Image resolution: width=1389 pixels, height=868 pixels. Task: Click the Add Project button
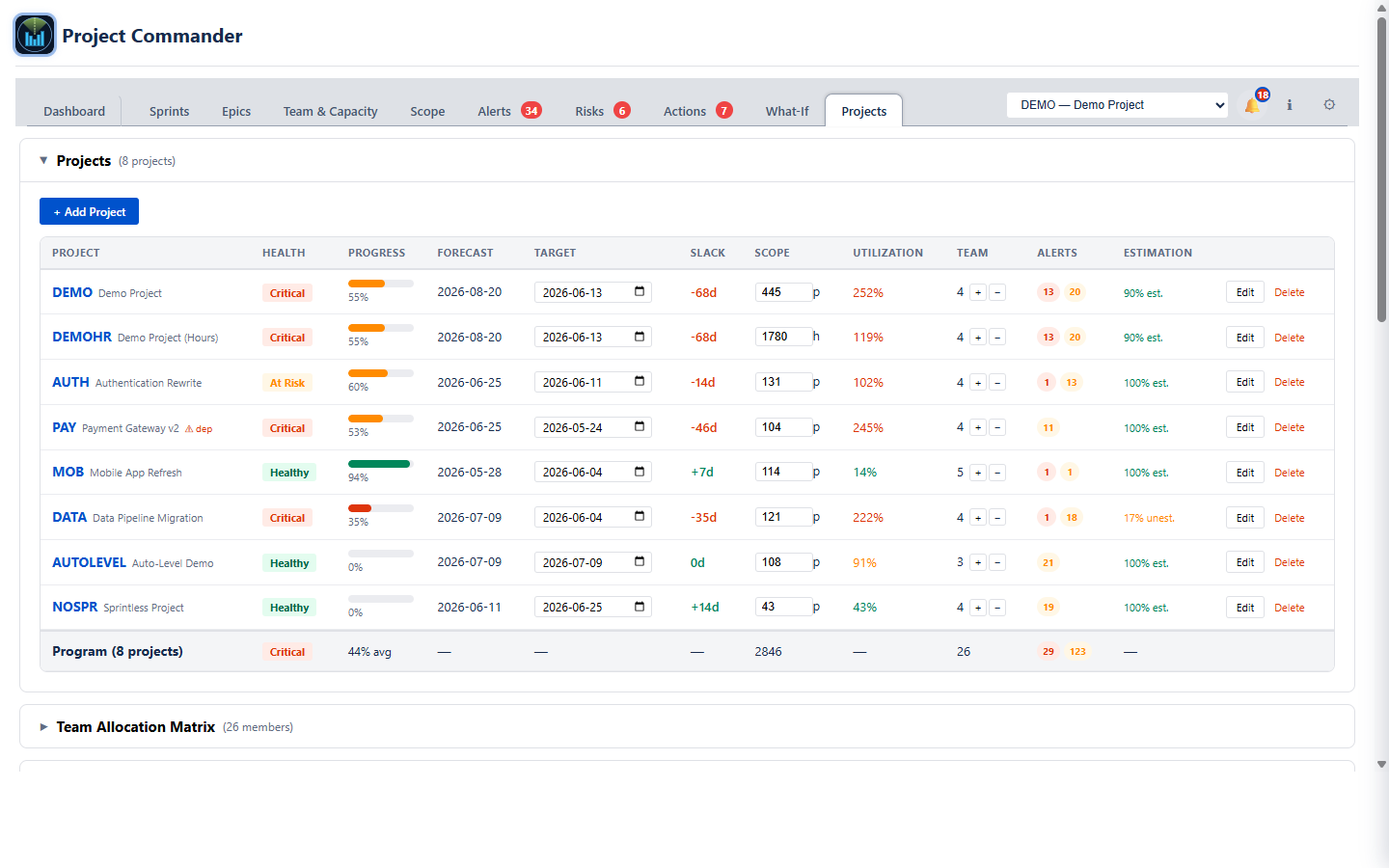point(89,211)
